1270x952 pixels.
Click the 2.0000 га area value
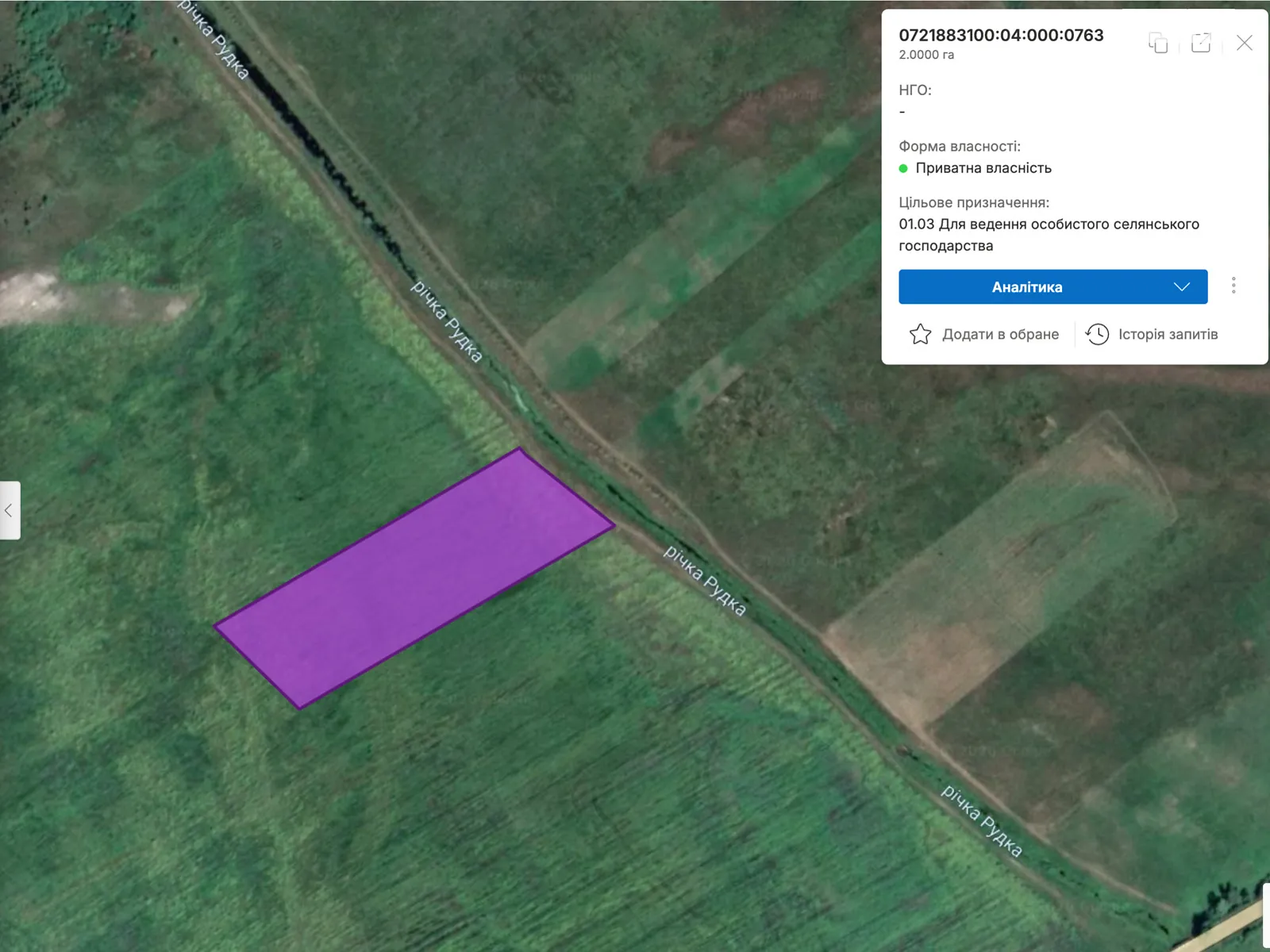click(926, 55)
